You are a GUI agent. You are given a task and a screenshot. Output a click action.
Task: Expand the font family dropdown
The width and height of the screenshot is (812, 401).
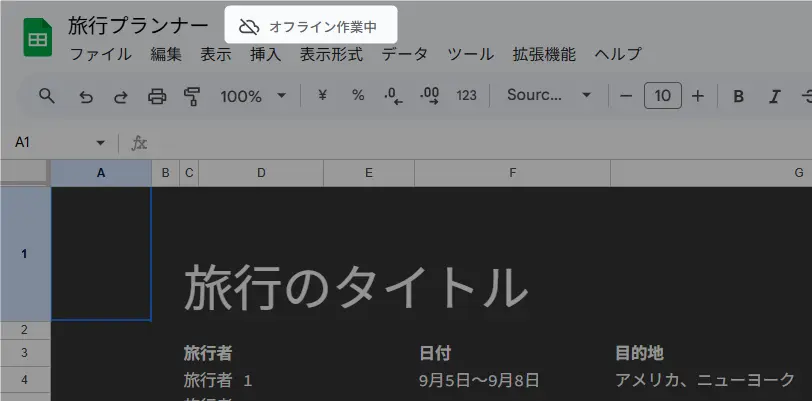pyautogui.click(x=549, y=96)
